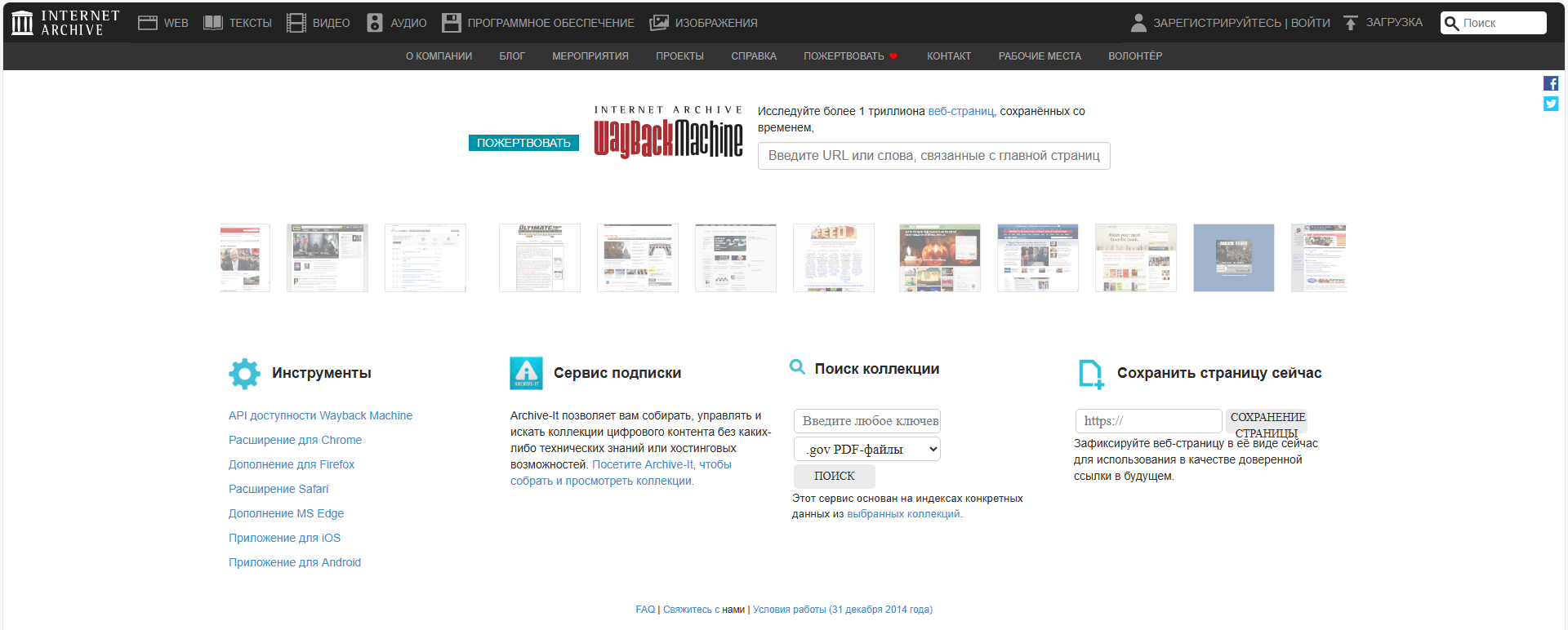Viewport: 1568px width, 630px height.
Task: Click the Software floppy disk icon
Action: pos(452,23)
